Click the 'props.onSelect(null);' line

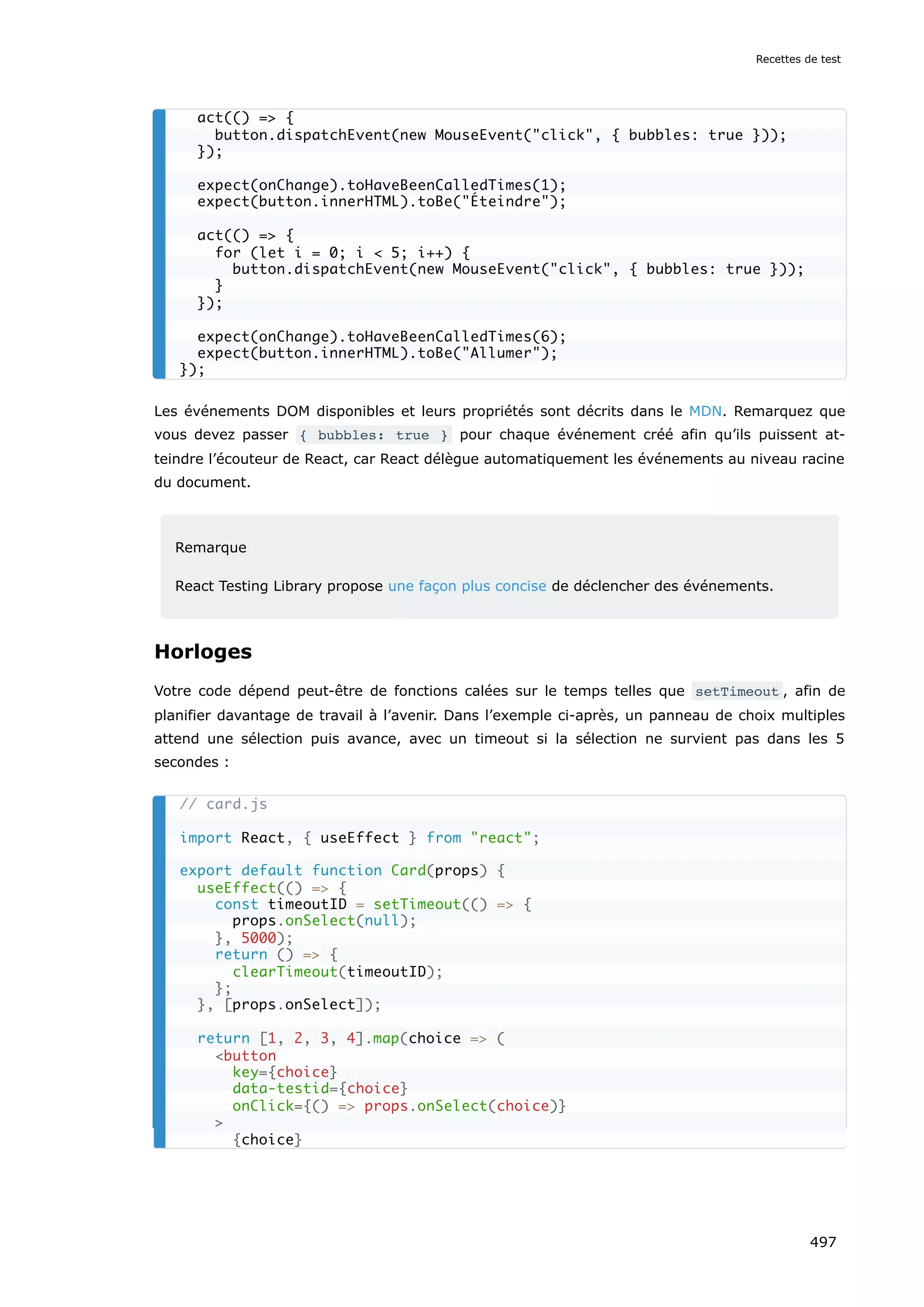click(324, 921)
